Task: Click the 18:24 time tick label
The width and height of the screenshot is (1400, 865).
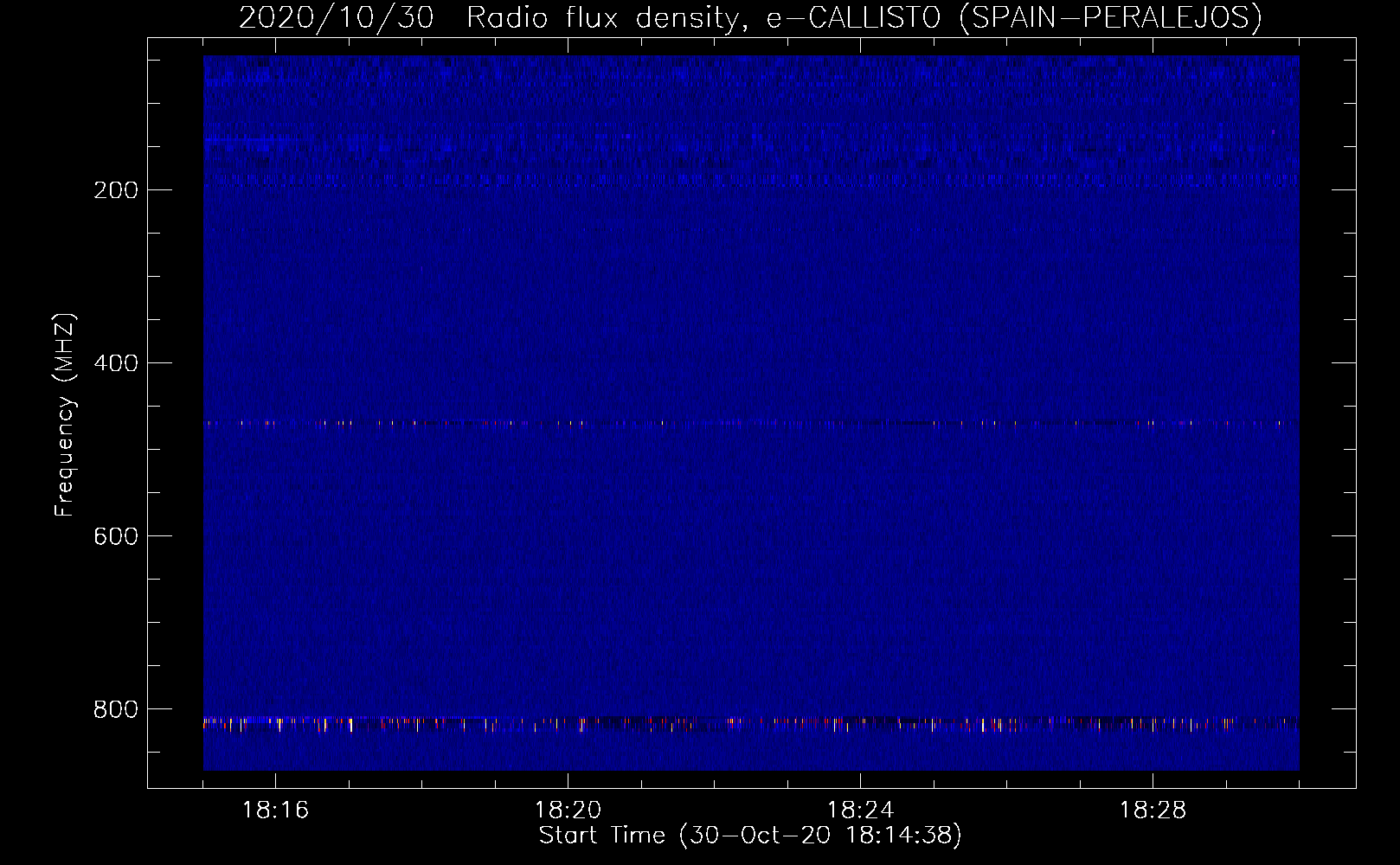Action: (860, 811)
